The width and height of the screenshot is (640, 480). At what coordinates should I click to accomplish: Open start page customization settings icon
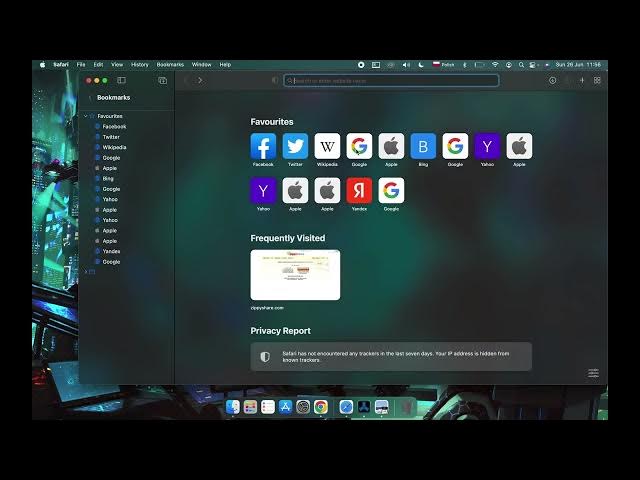click(x=593, y=373)
